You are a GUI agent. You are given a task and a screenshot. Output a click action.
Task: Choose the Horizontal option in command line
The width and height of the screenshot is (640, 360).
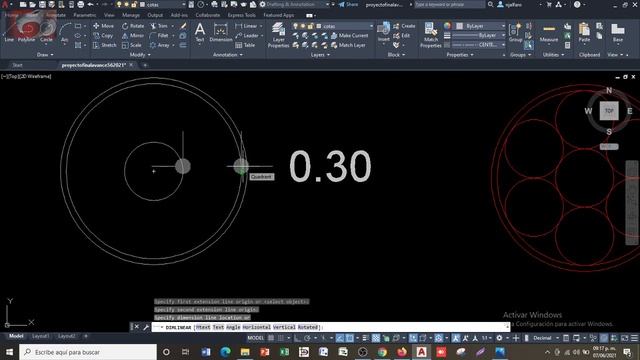[x=256, y=327]
